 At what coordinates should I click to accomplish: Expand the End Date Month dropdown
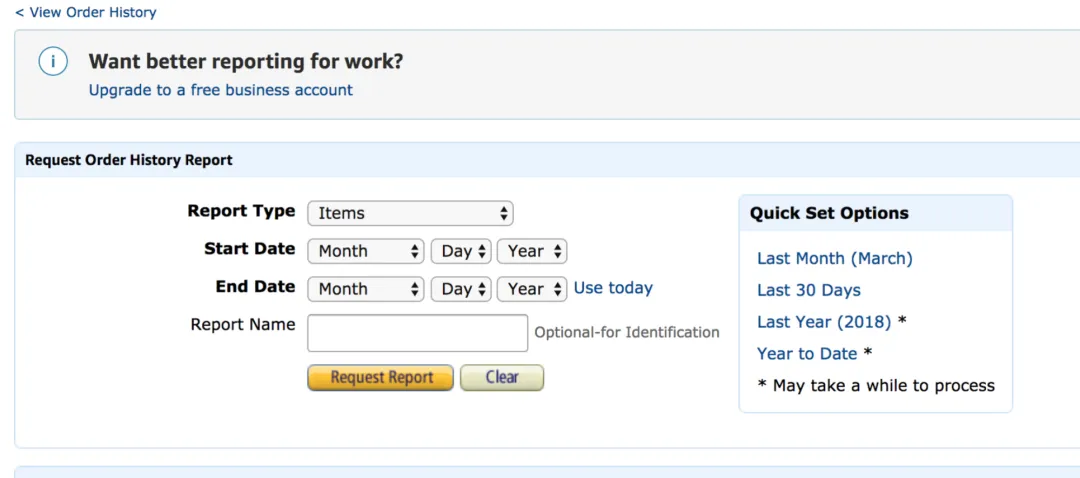[x=366, y=289]
